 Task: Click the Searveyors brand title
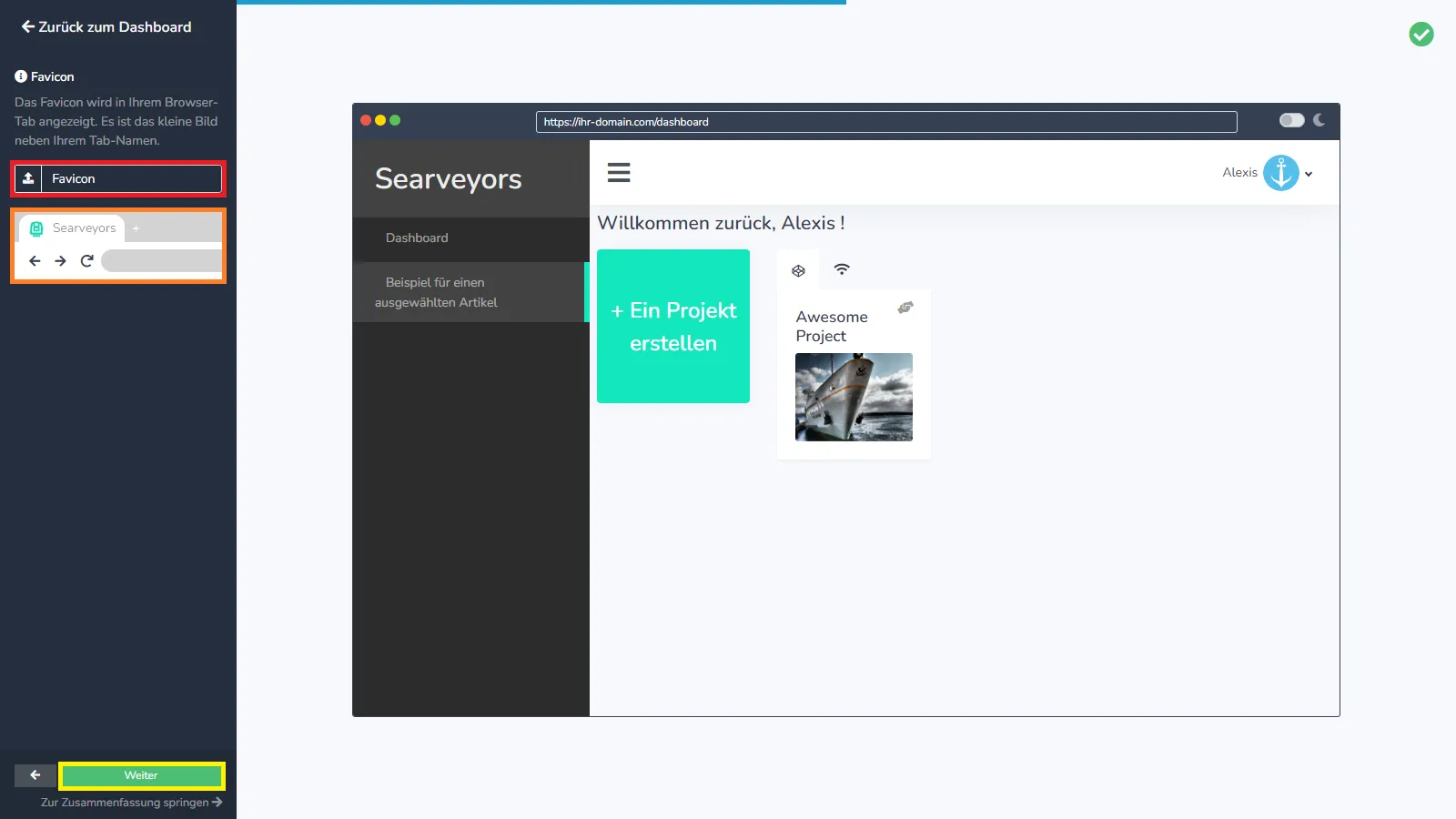pyautogui.click(x=449, y=179)
